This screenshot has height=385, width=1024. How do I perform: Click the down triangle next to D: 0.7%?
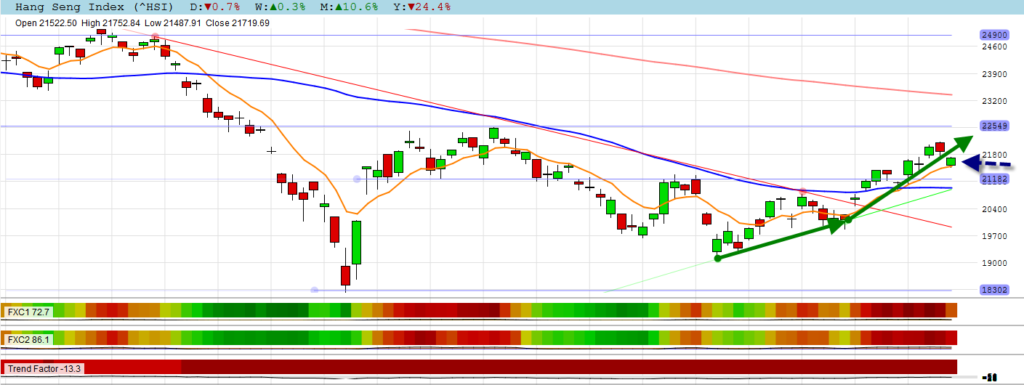point(207,7)
